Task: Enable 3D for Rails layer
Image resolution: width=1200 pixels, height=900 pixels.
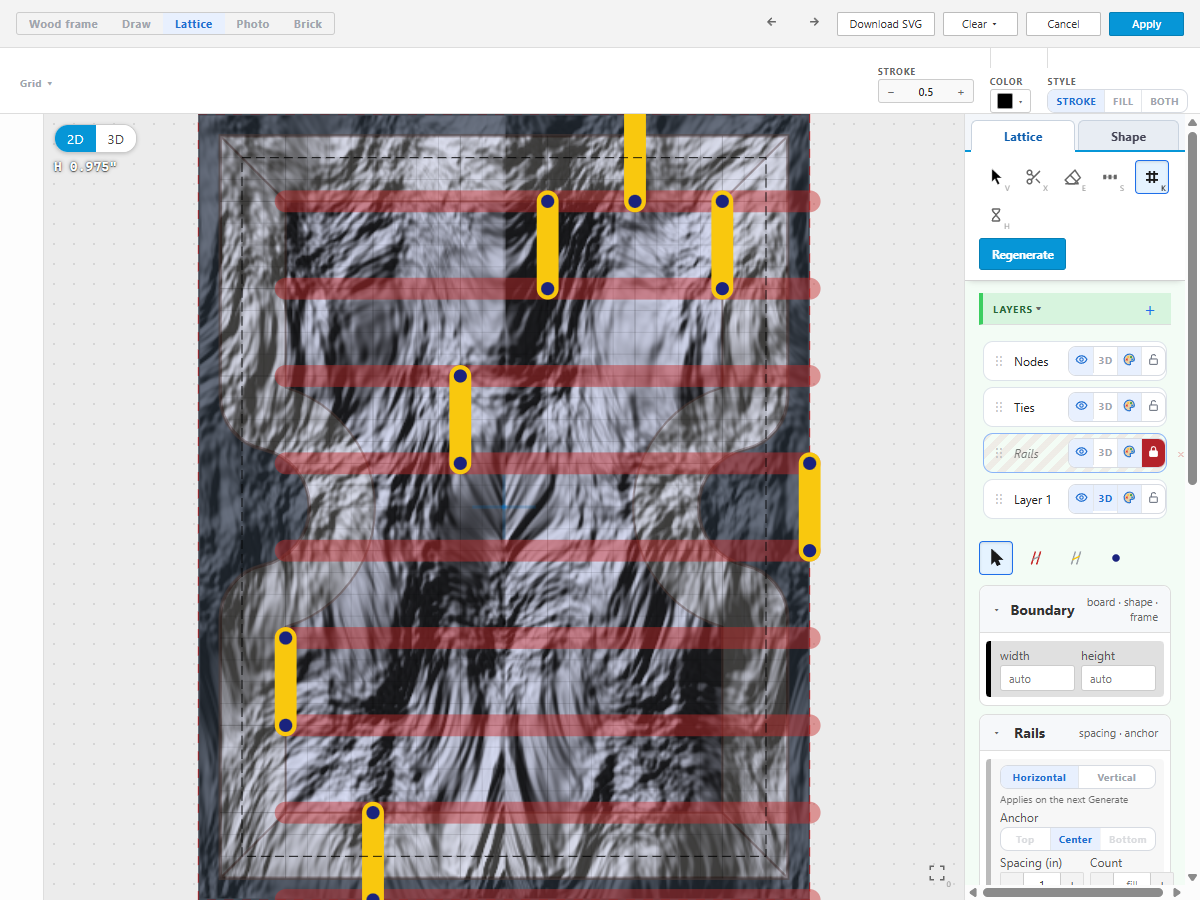Action: click(1105, 453)
